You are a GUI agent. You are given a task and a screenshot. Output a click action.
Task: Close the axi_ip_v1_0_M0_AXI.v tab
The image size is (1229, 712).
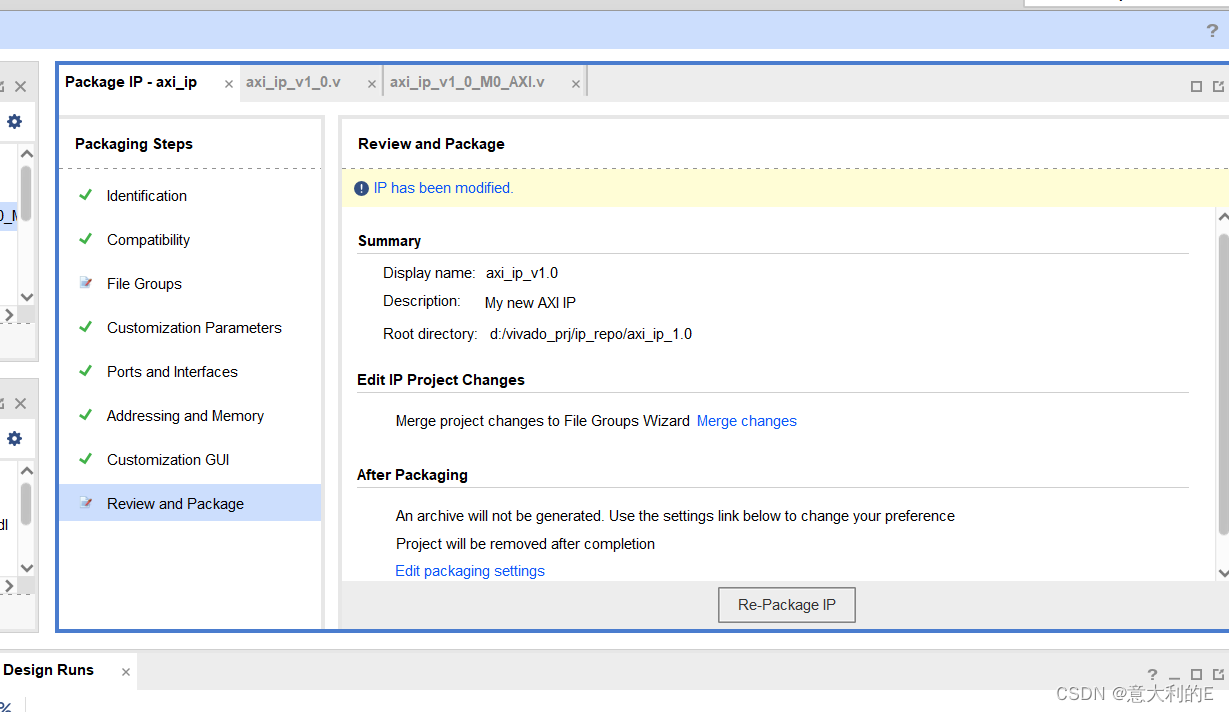(x=576, y=84)
